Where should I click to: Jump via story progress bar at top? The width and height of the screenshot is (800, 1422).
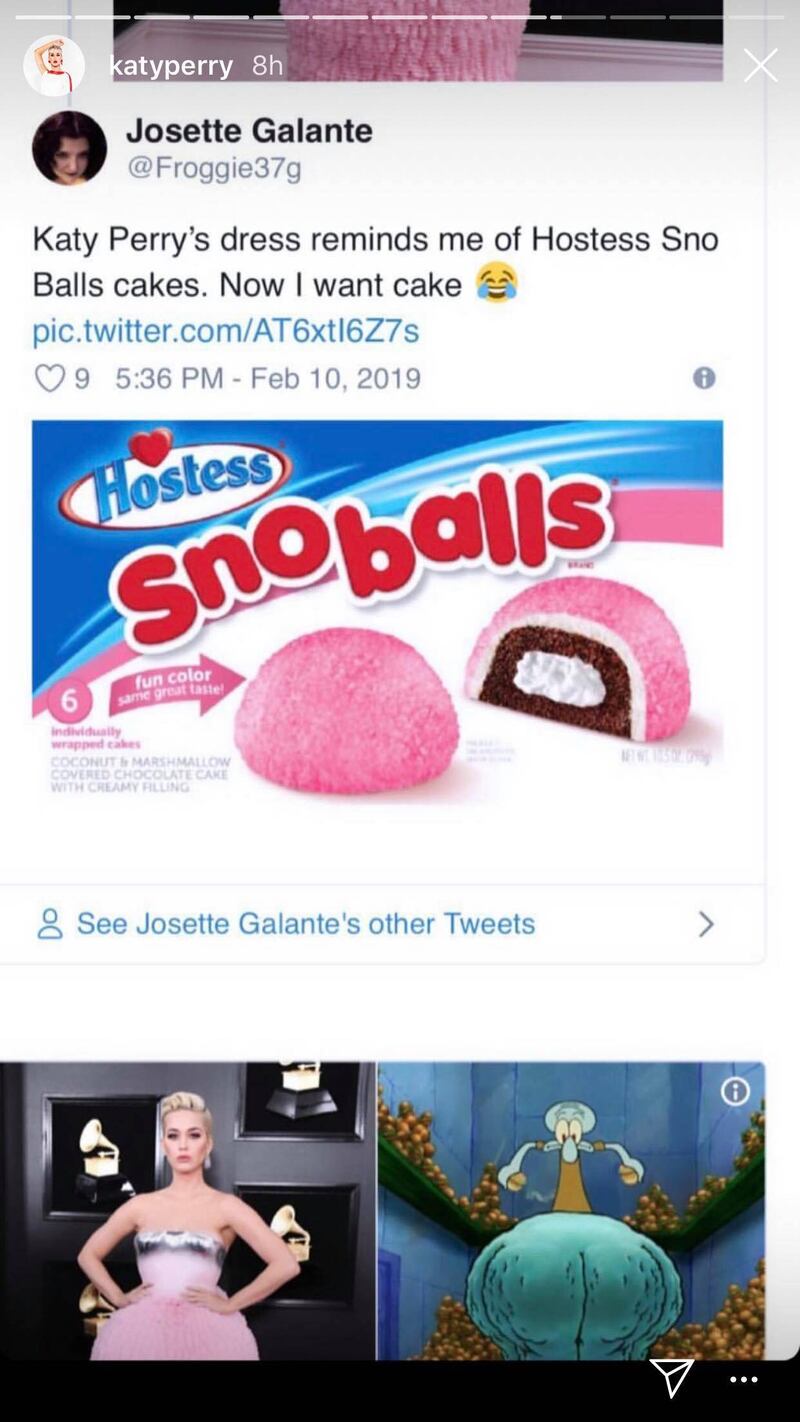[x=400, y=17]
